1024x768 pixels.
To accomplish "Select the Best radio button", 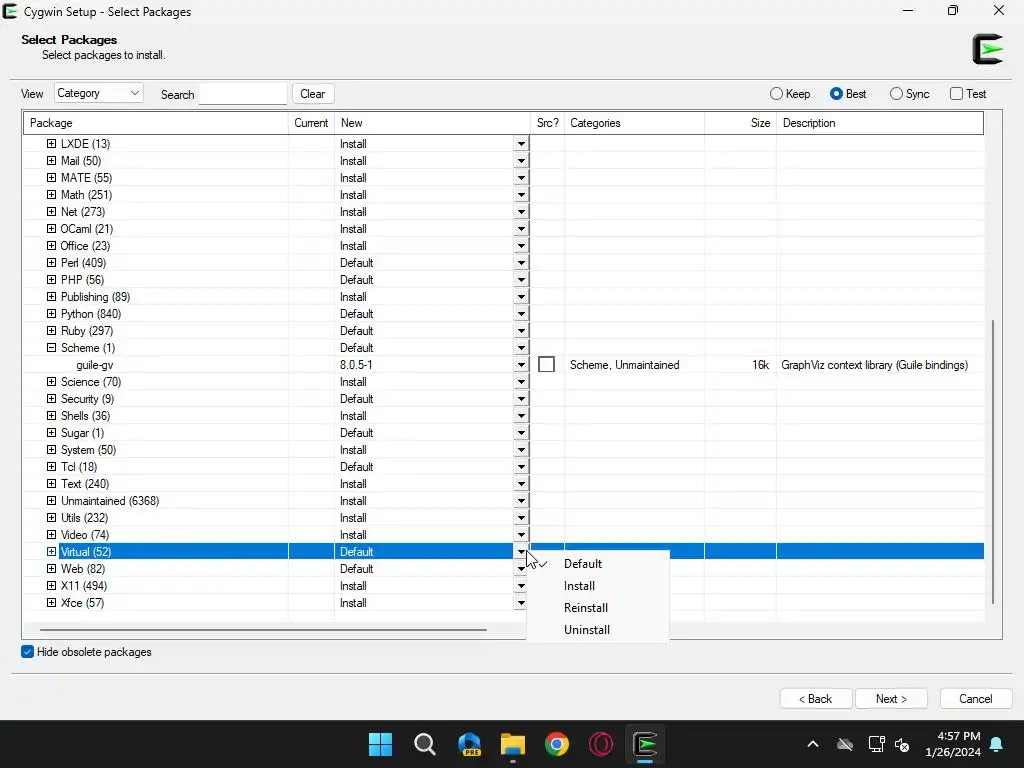I will (x=836, y=93).
